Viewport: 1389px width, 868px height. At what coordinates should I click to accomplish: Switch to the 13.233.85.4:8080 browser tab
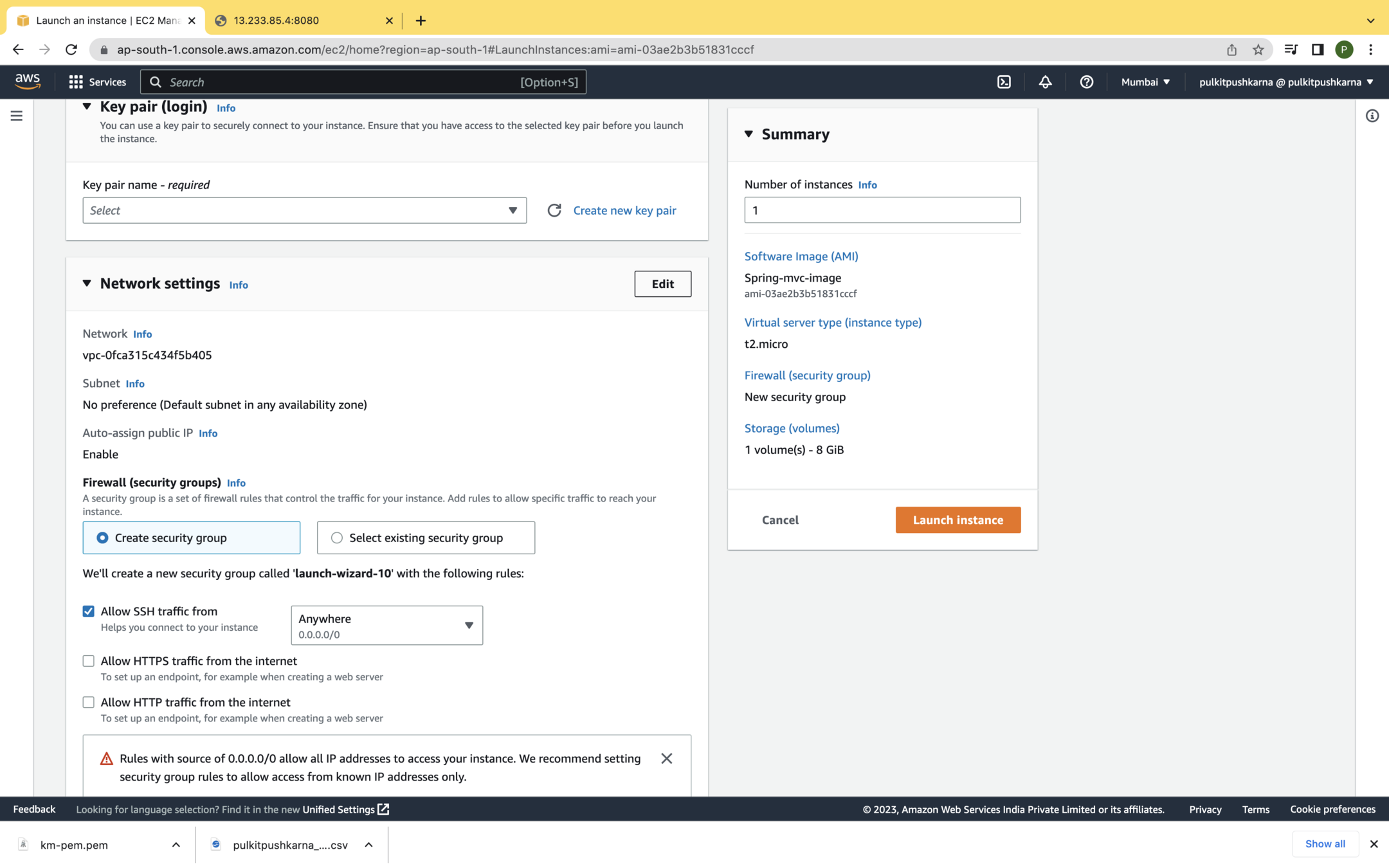click(302, 21)
